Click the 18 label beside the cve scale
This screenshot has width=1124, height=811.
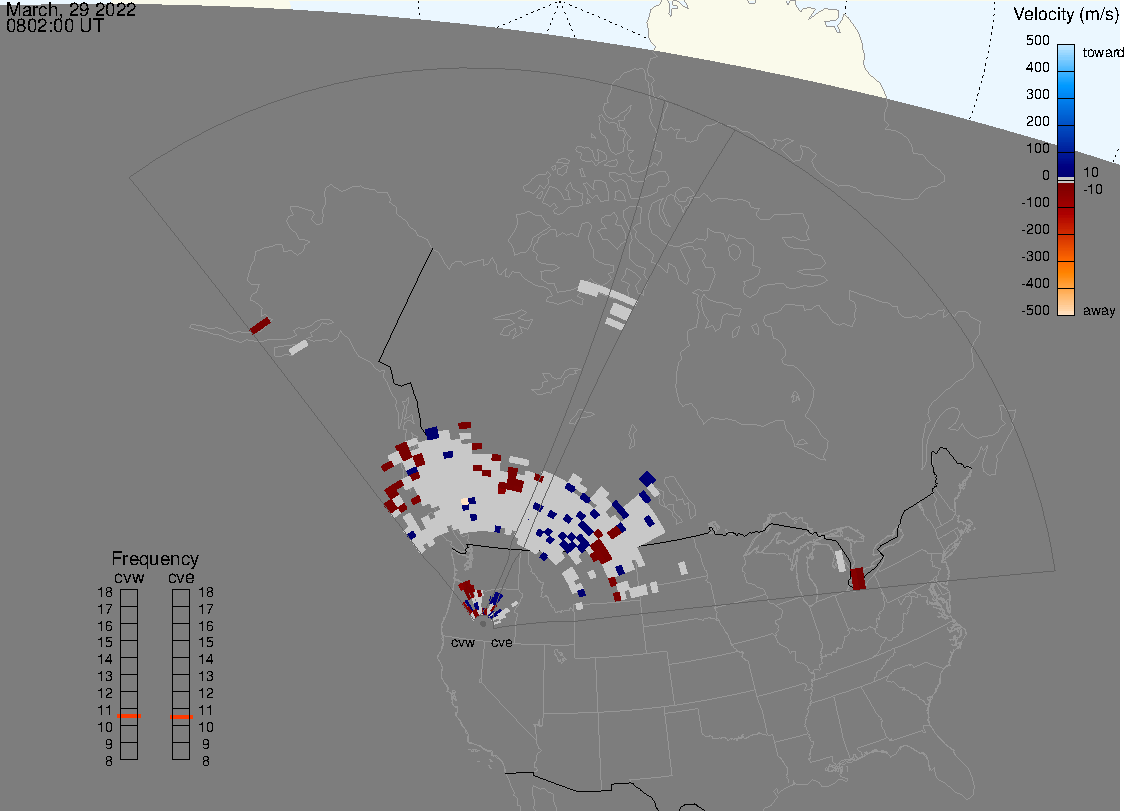(206, 592)
